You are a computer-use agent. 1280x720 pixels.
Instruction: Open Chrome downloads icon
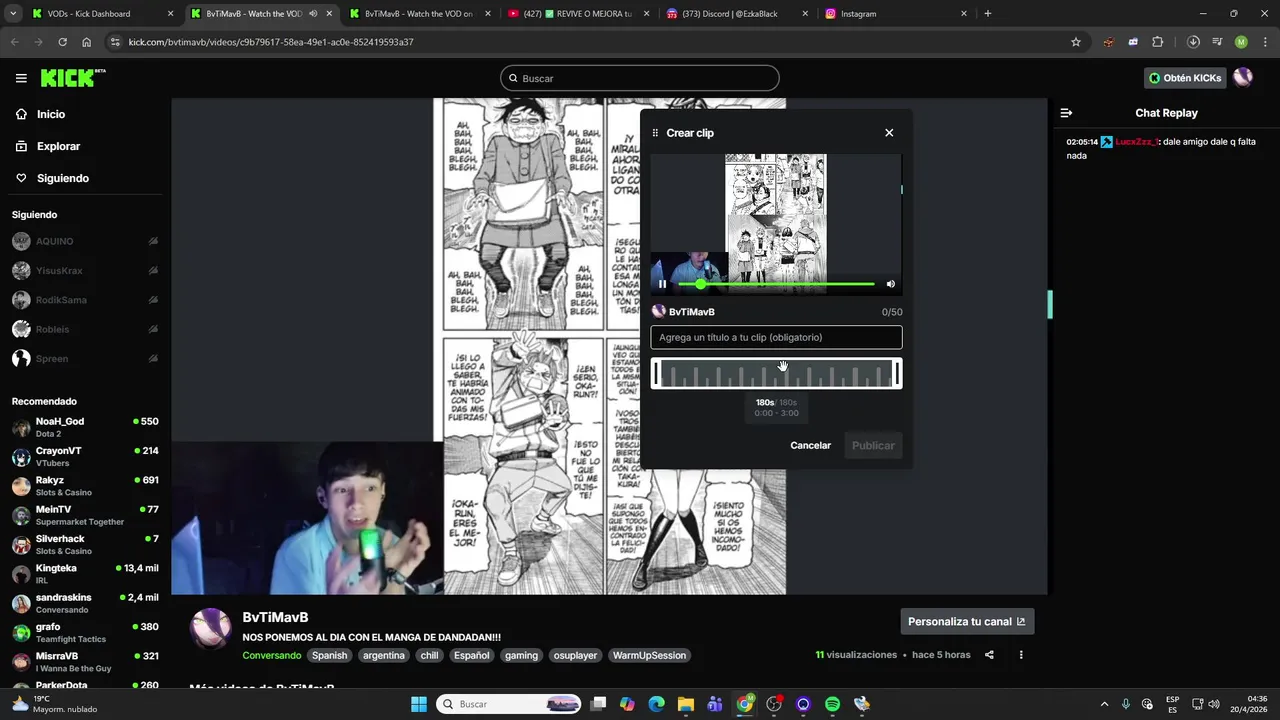[x=1193, y=42]
